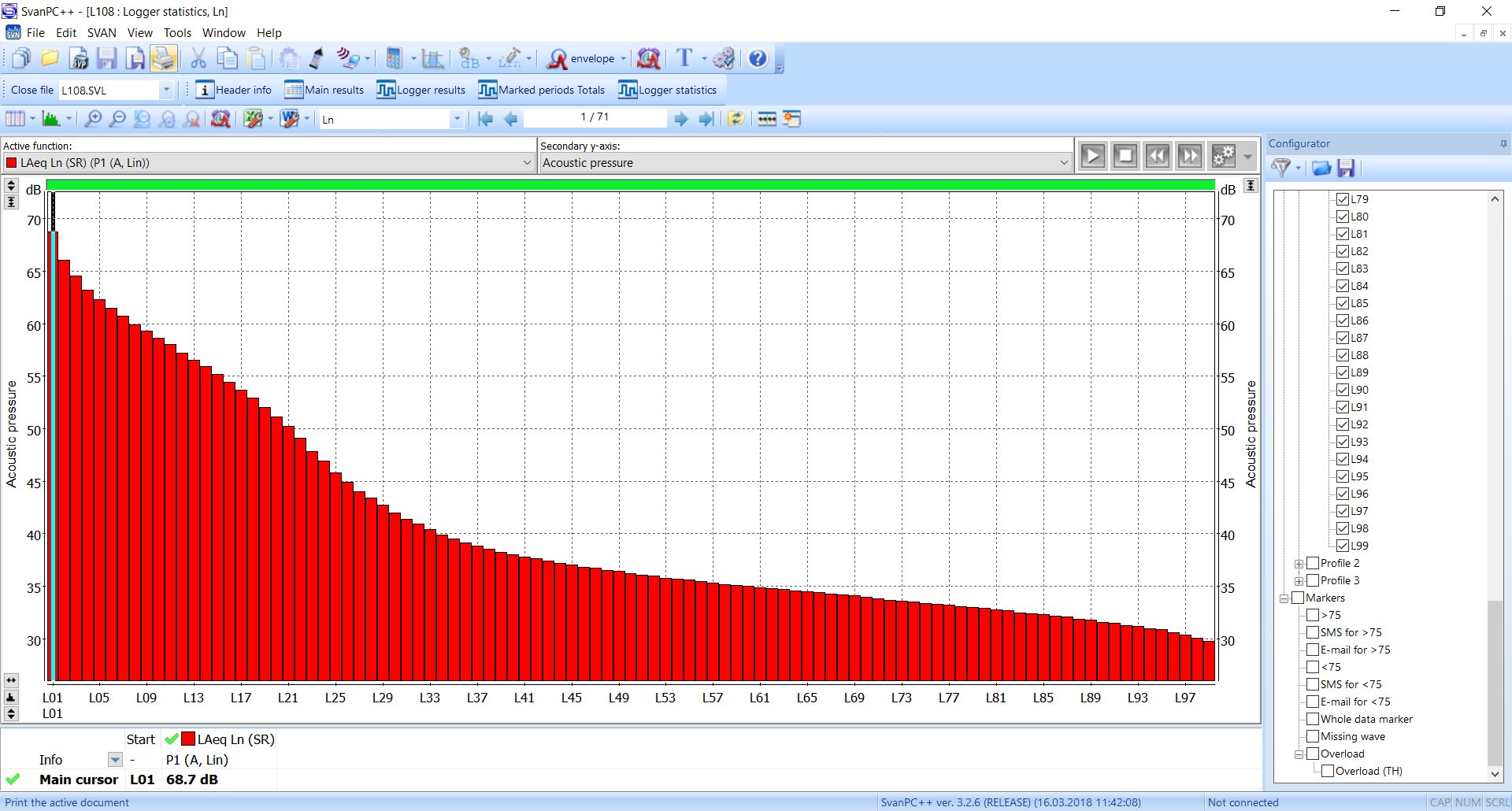The width and height of the screenshot is (1512, 811).
Task: Open the SVAN menu
Action: tap(102, 33)
